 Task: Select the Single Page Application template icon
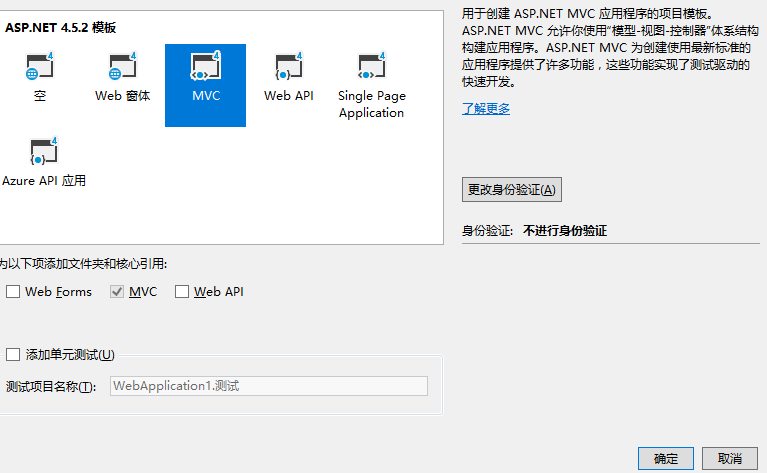371,67
